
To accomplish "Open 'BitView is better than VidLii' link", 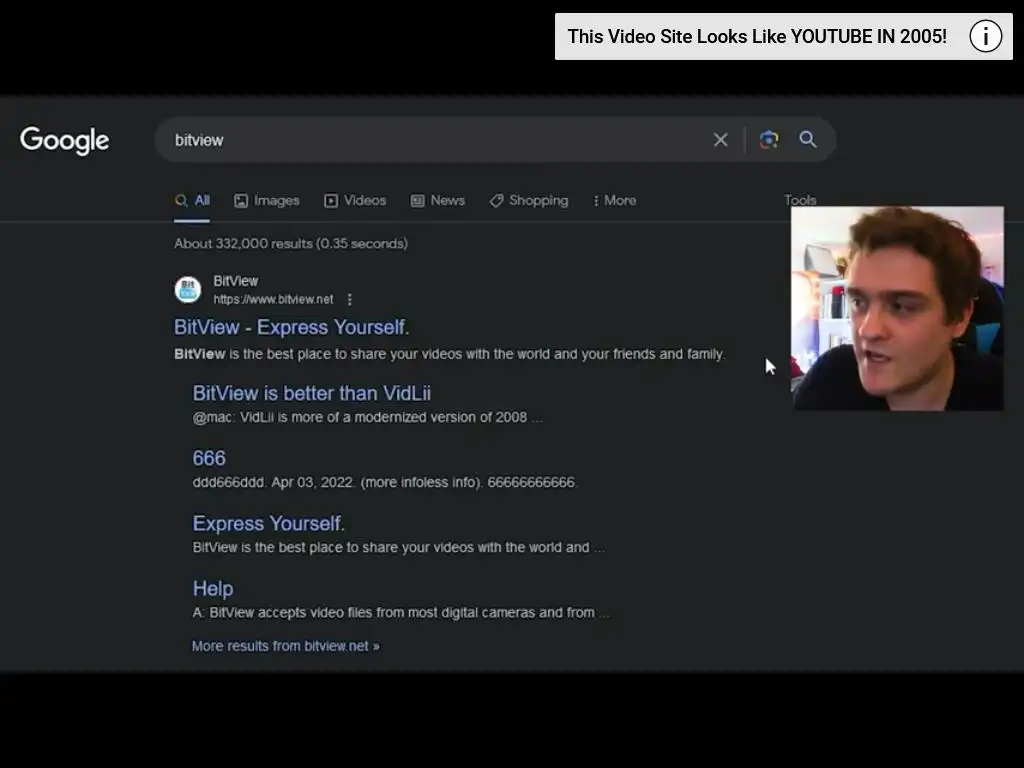I will 312,393.
